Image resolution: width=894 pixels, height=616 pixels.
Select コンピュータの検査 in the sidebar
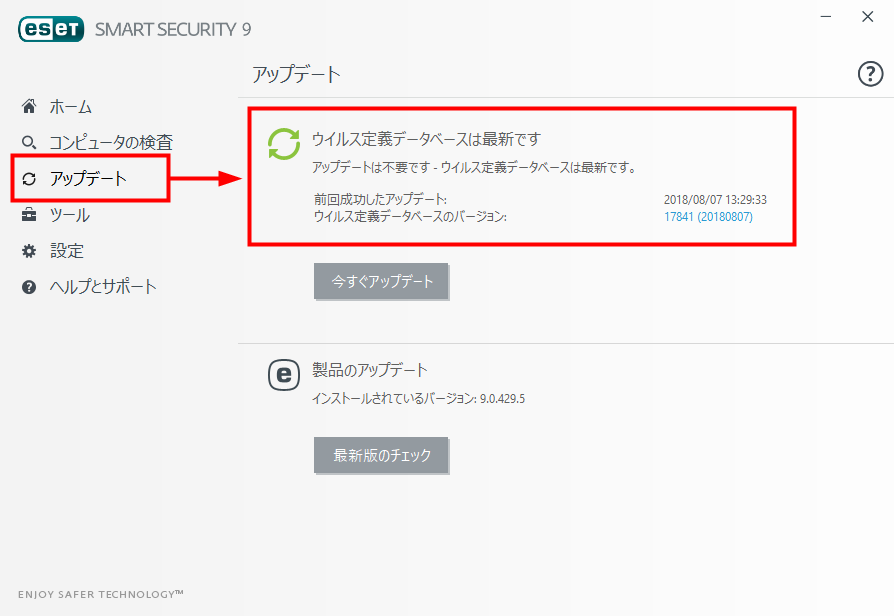(111, 143)
